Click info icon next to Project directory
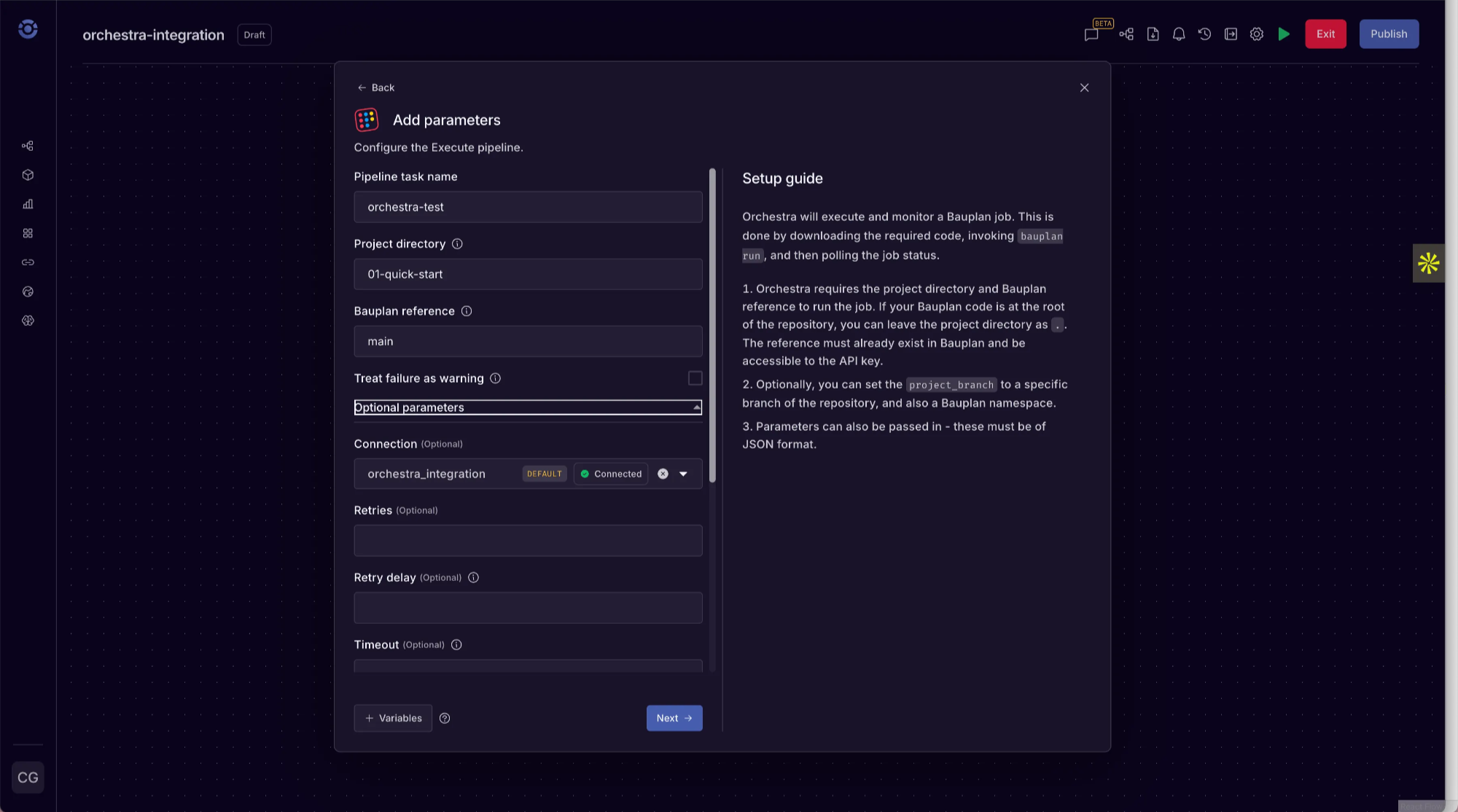This screenshot has height=812, width=1458. (x=457, y=244)
